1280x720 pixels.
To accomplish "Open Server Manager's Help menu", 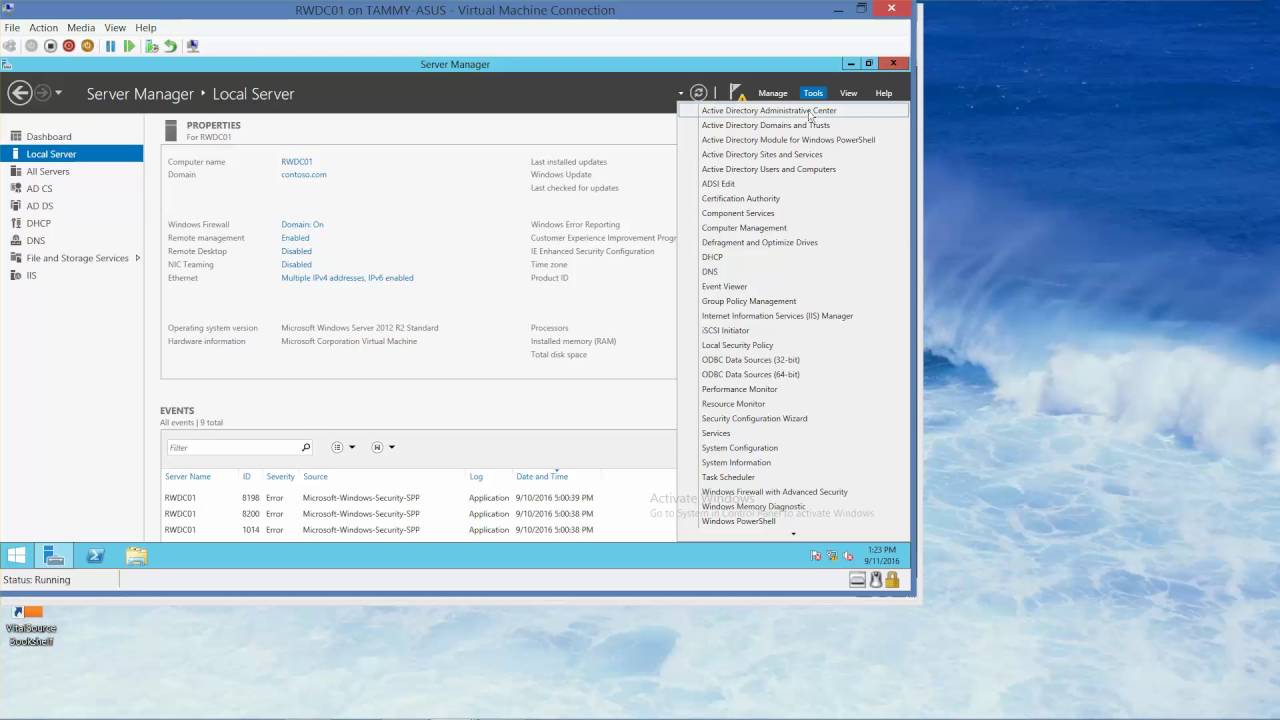I will (884, 93).
